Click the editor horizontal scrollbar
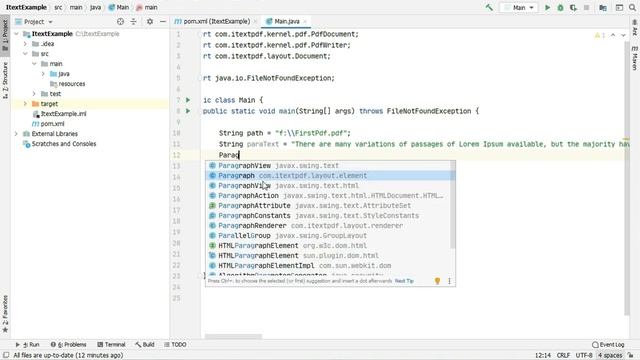Screen dimensions: 640x360 pos(233,337)
